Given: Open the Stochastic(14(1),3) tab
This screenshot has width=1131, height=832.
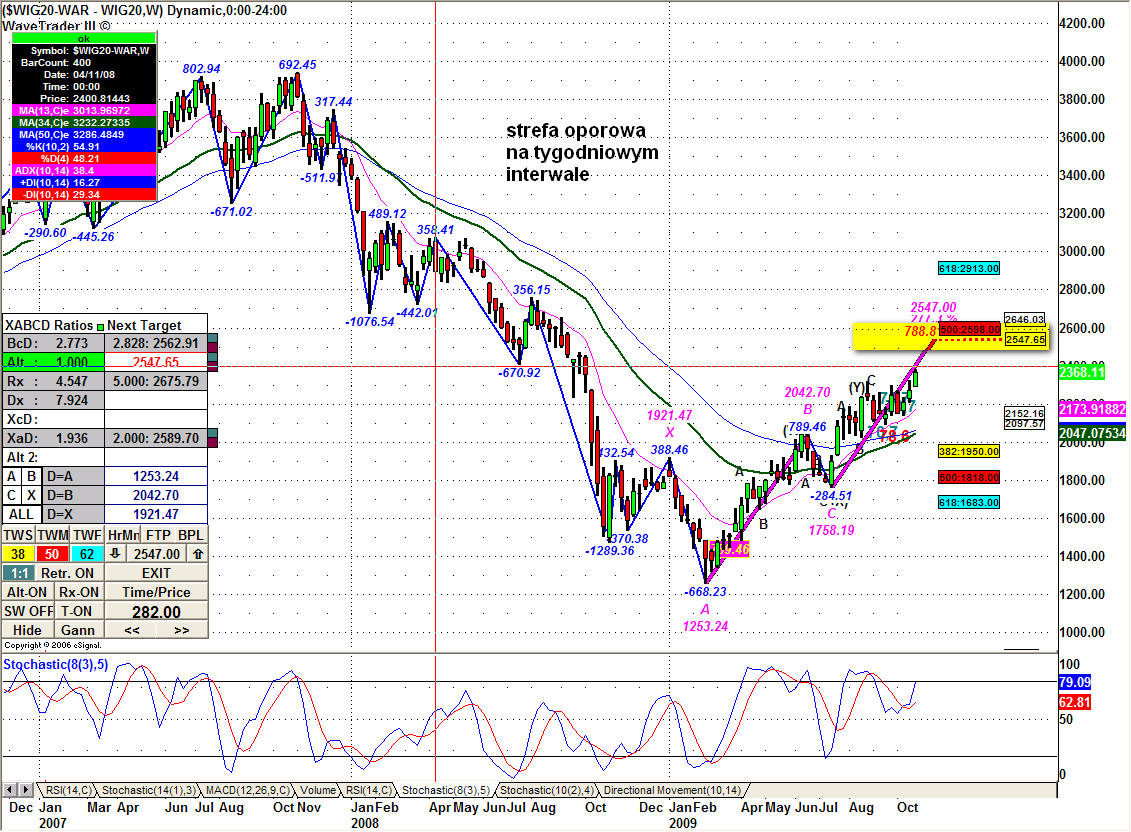Looking at the screenshot, I should click(148, 790).
